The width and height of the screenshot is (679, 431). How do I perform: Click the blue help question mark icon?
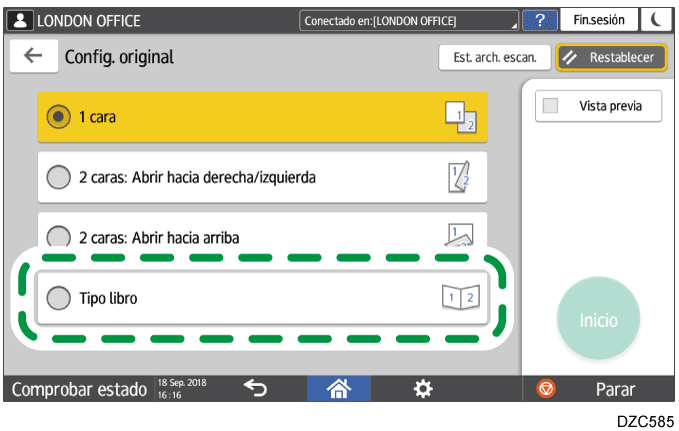tap(540, 20)
